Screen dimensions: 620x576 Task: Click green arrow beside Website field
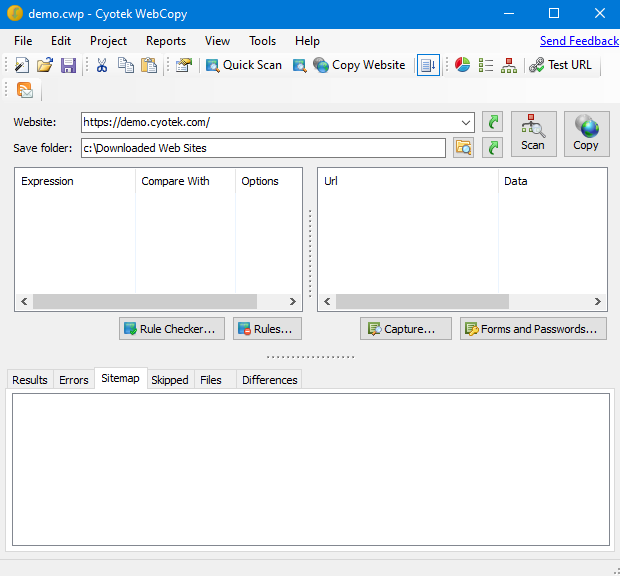click(492, 122)
